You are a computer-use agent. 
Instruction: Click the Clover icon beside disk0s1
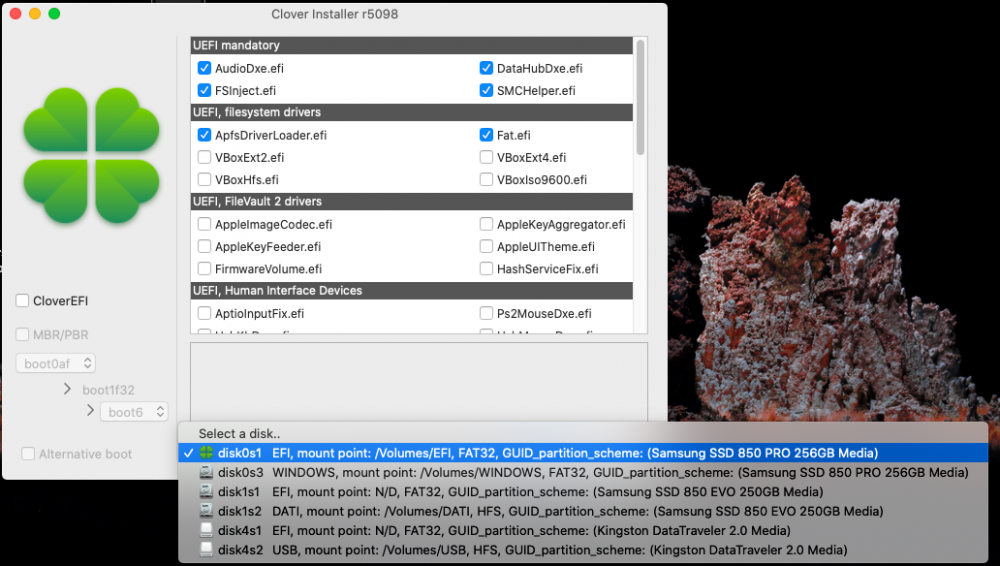click(206, 453)
